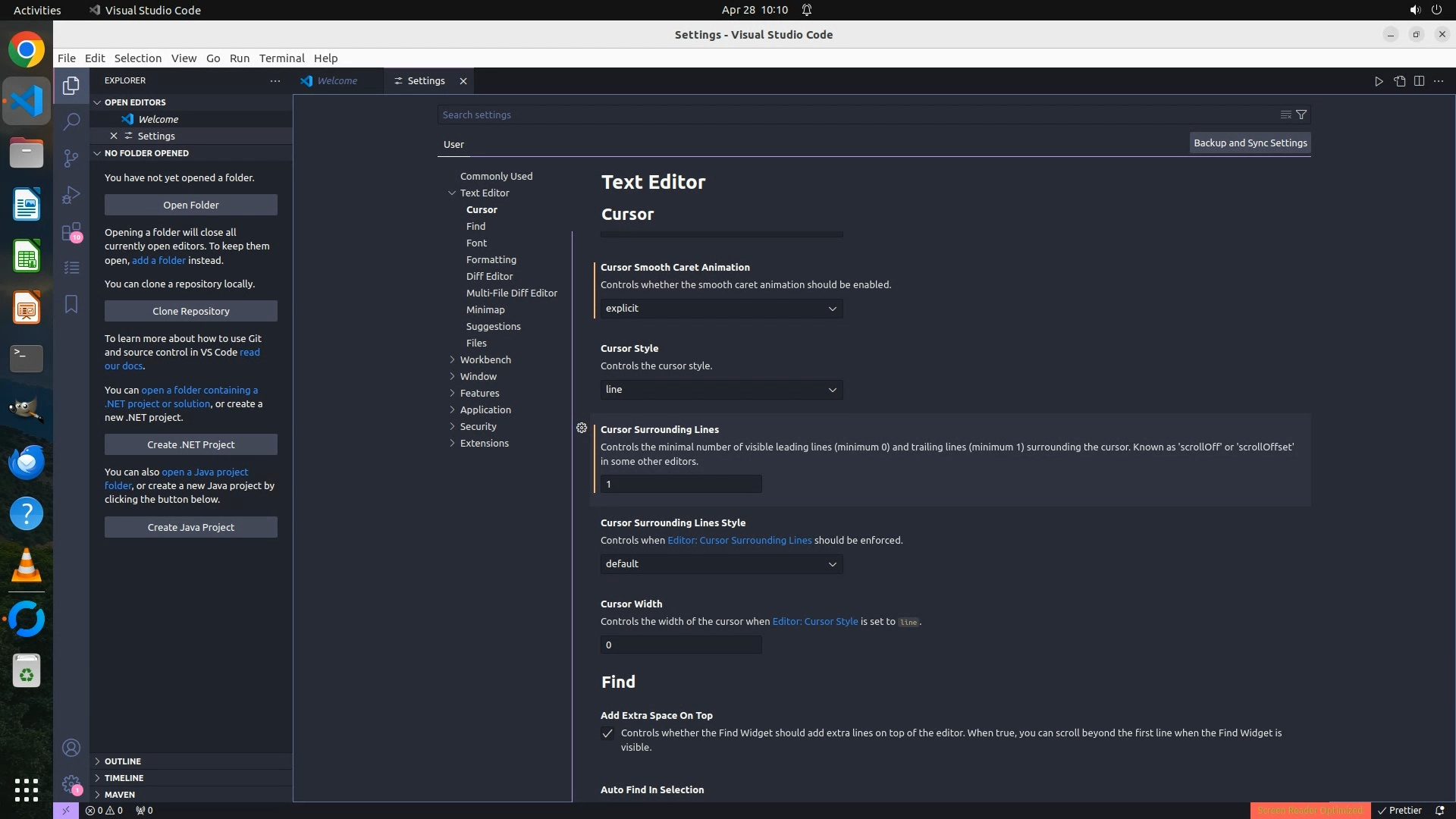
Task: Open the Extensions view icon
Action: (71, 231)
